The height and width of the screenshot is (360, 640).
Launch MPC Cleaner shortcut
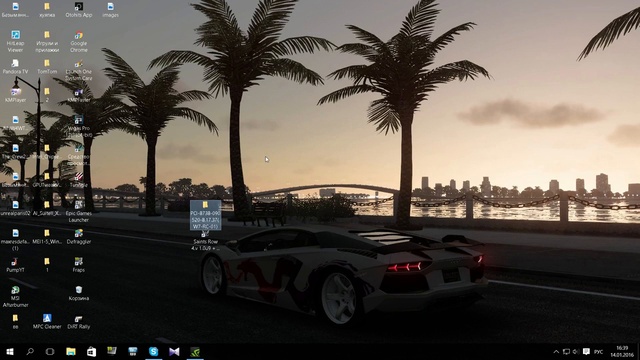(47, 321)
